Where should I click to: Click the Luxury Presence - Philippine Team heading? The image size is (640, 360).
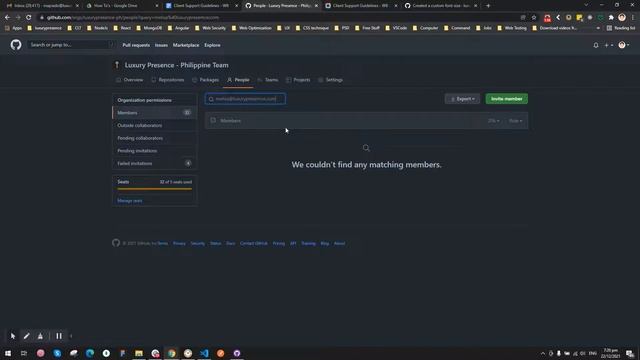click(x=176, y=65)
